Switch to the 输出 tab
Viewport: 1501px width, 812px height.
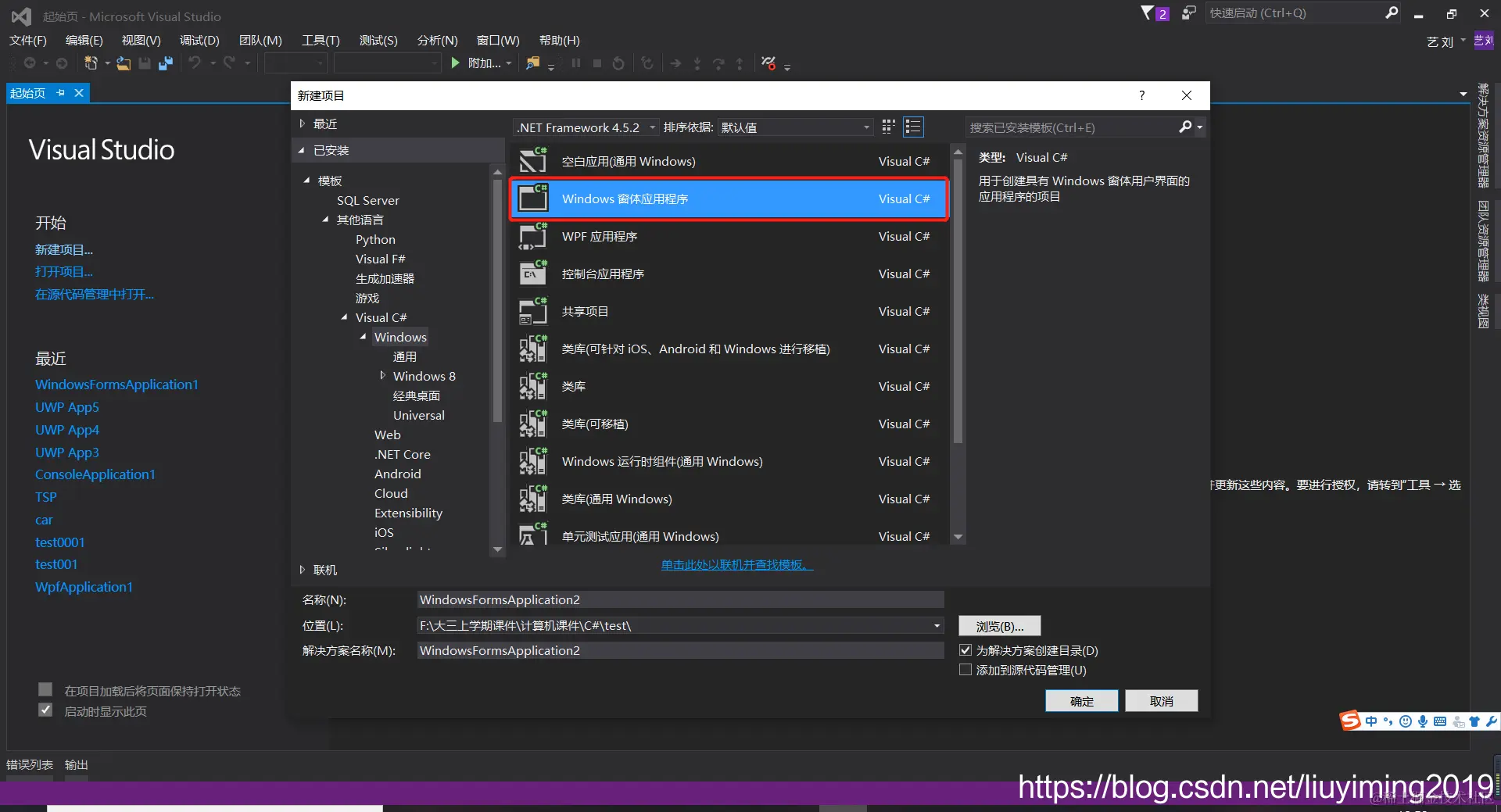tap(76, 764)
